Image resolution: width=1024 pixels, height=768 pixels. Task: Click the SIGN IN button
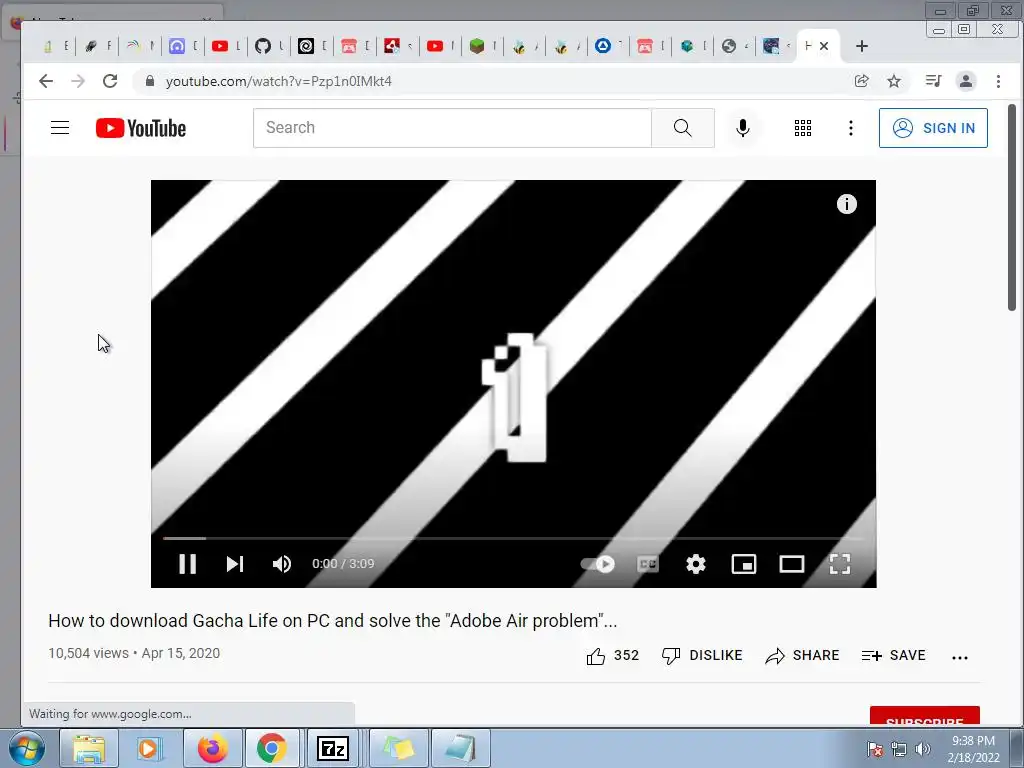(933, 128)
